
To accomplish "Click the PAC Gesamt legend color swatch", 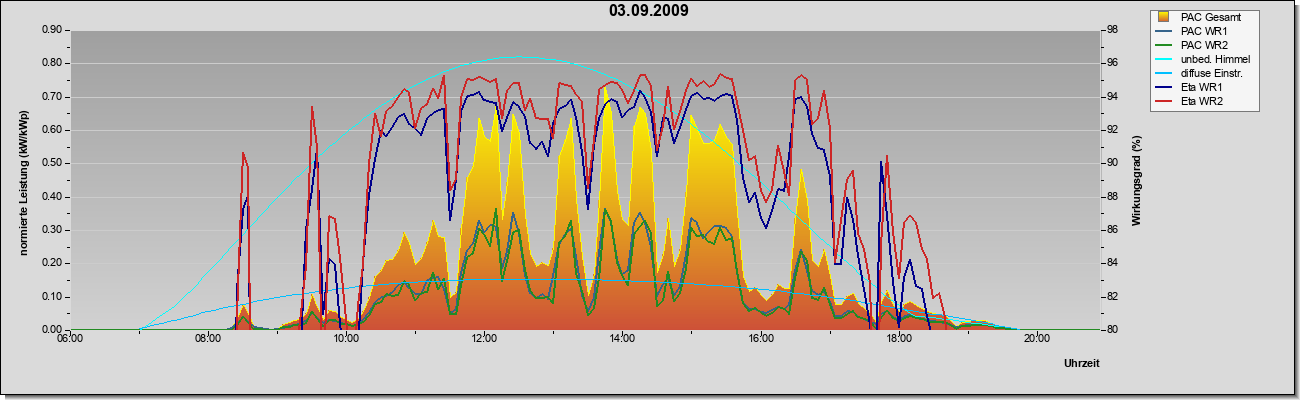I will [1166, 17].
